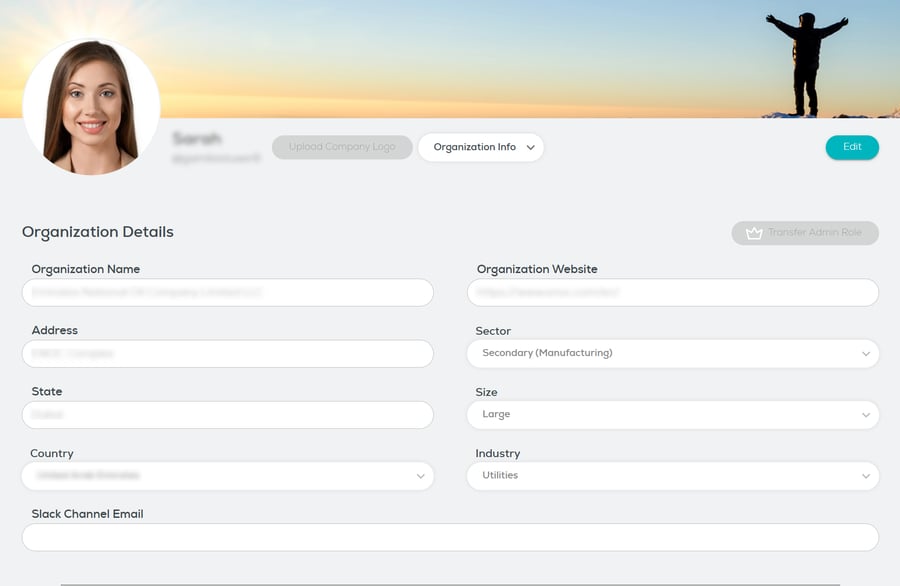Click the Organization Name input field
Viewport: 900px width, 586px height.
pyautogui.click(x=228, y=292)
